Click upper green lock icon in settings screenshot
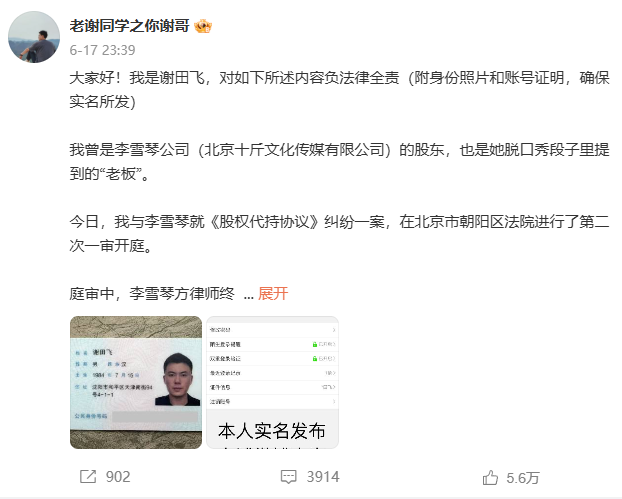 pyautogui.click(x=315, y=344)
